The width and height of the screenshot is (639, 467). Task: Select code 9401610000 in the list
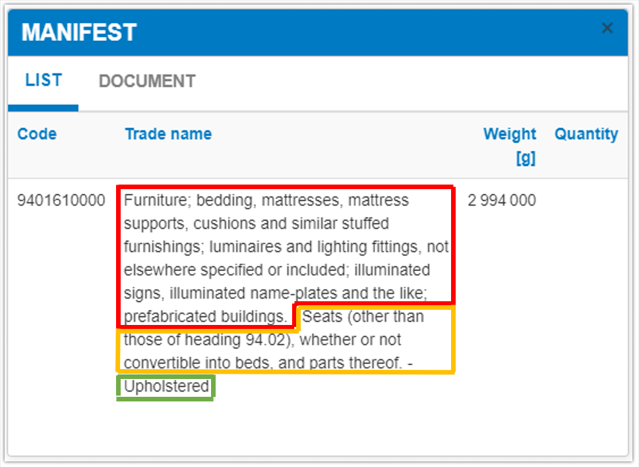[x=61, y=200]
